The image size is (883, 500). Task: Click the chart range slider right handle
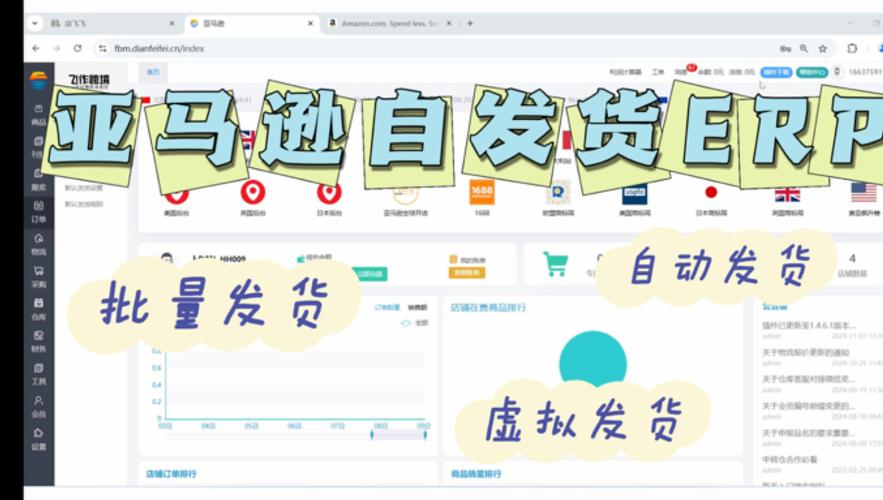pyautogui.click(x=425, y=434)
